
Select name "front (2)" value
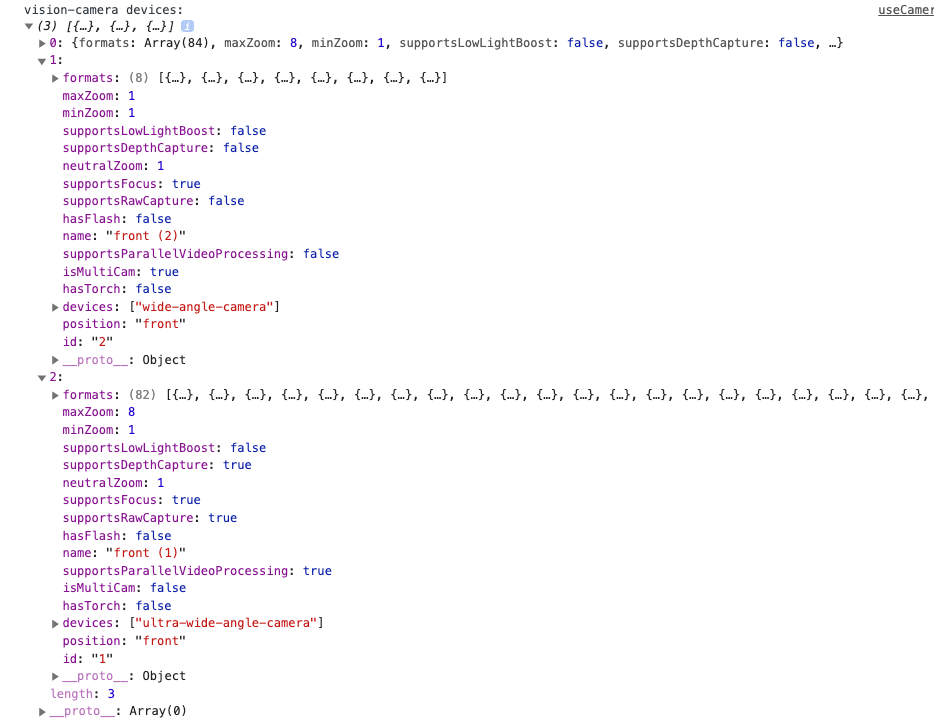(x=145, y=236)
